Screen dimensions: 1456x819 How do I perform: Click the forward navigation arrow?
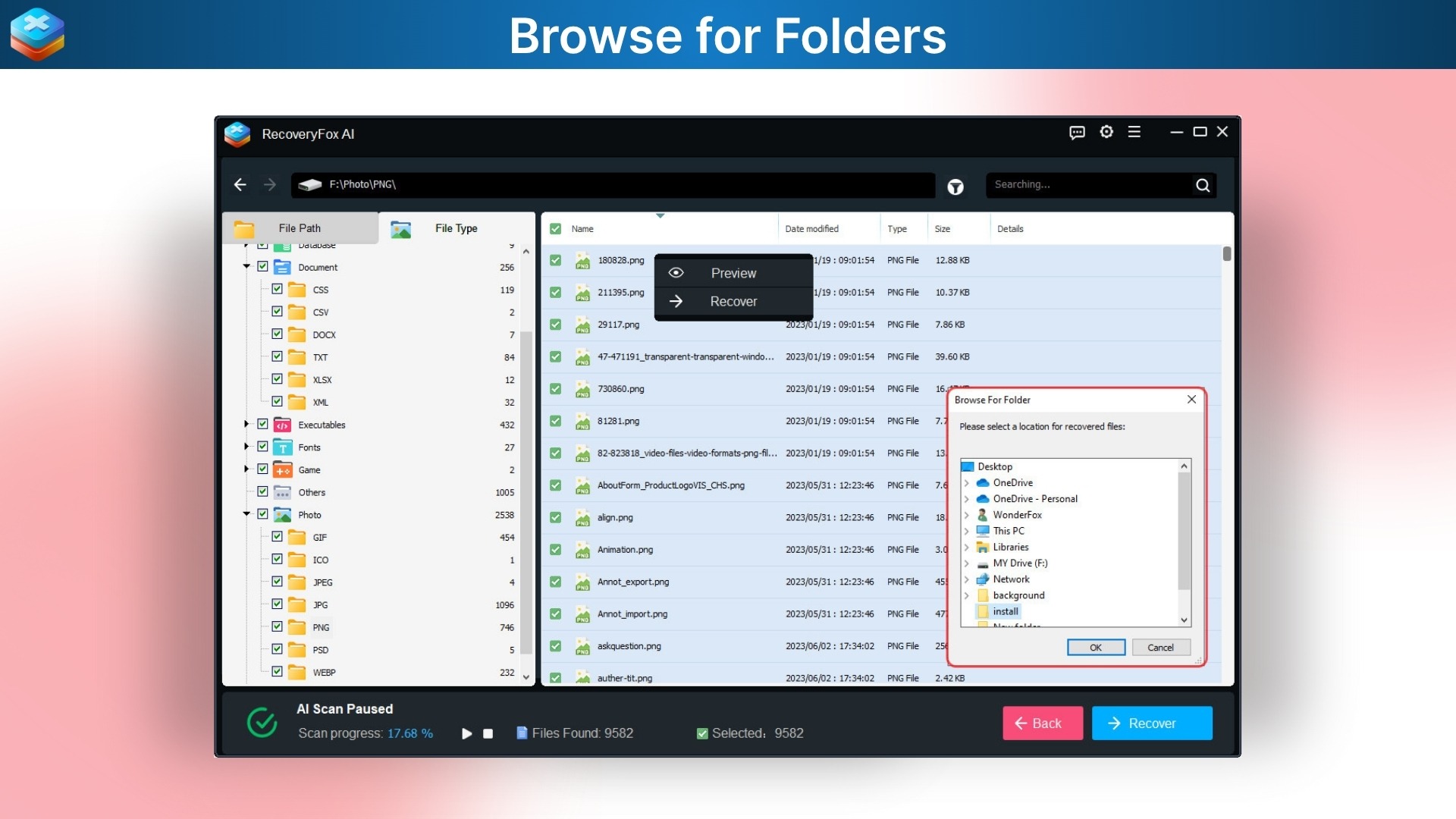click(x=270, y=185)
